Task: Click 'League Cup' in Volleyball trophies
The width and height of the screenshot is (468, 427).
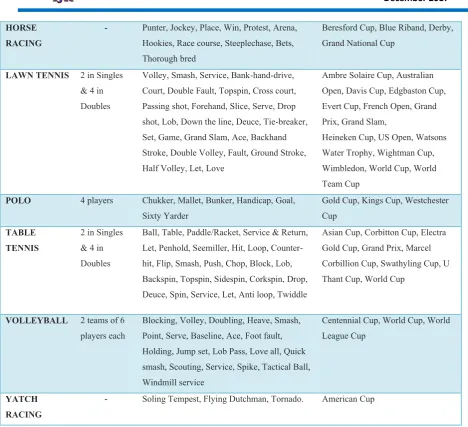Action: click(x=344, y=336)
